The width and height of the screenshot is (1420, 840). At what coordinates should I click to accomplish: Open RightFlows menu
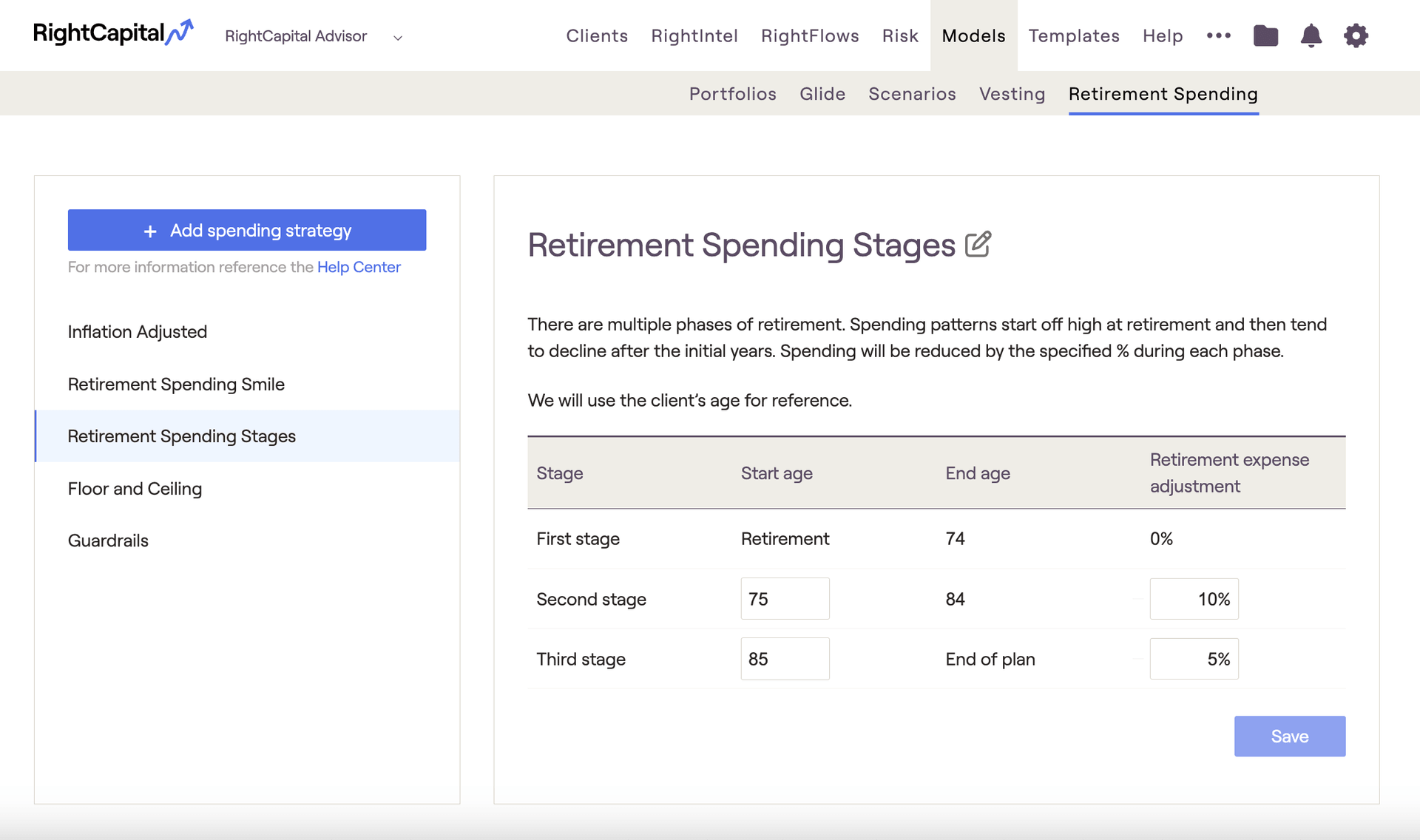[x=810, y=35]
